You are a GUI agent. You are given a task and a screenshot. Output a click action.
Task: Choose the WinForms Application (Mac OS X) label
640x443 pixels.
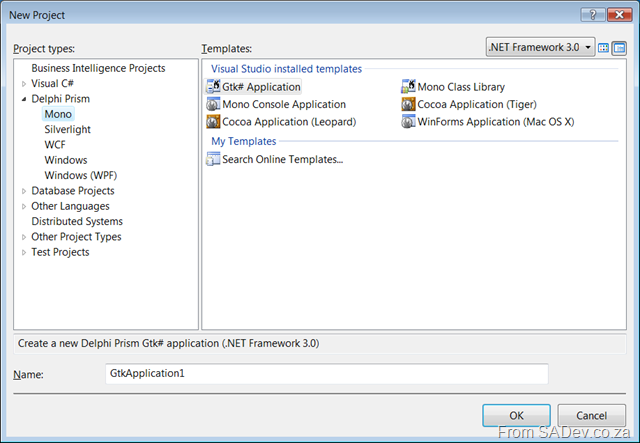(x=496, y=122)
